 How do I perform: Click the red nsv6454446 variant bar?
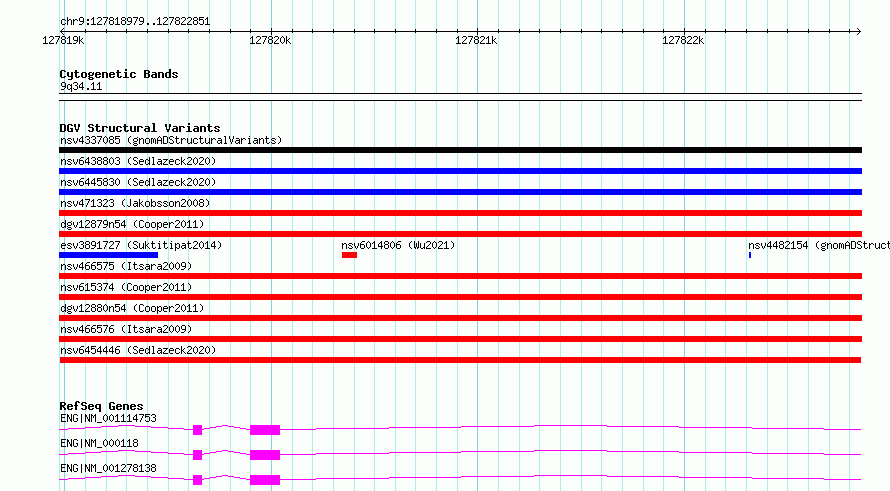(460, 360)
